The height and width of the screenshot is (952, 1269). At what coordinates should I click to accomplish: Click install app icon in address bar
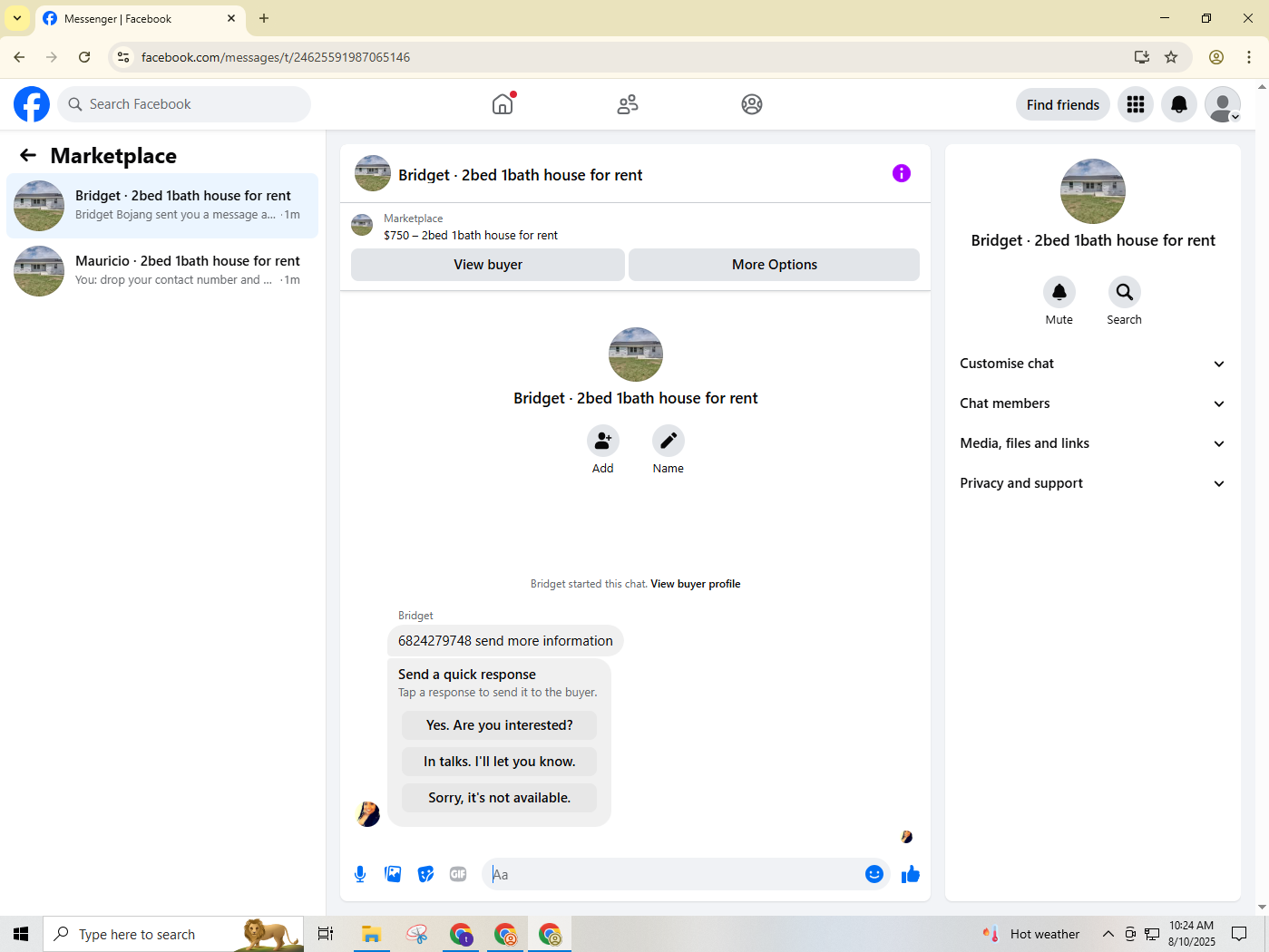[1142, 57]
